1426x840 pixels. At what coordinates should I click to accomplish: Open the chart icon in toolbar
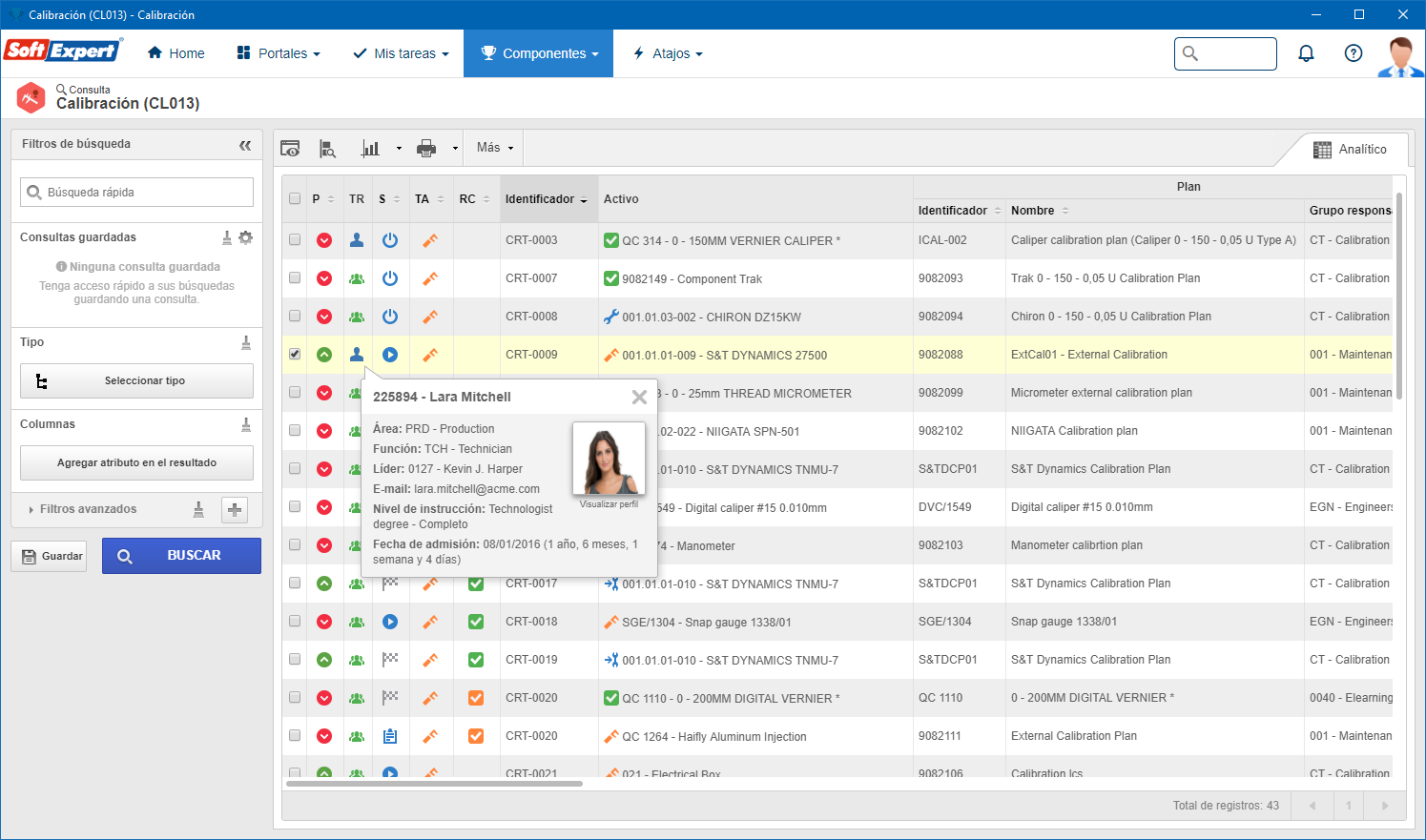coord(370,148)
